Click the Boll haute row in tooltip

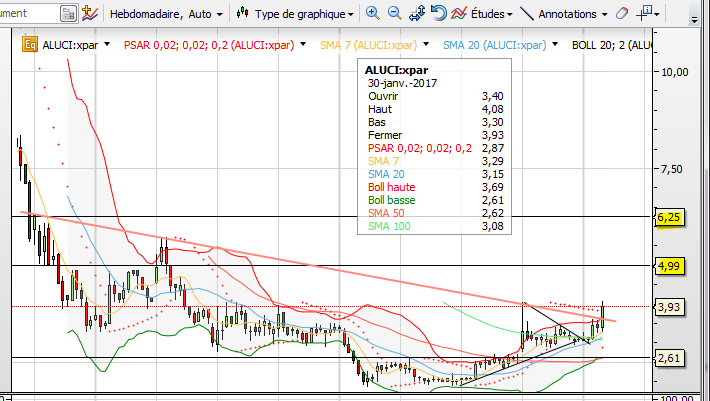point(436,187)
